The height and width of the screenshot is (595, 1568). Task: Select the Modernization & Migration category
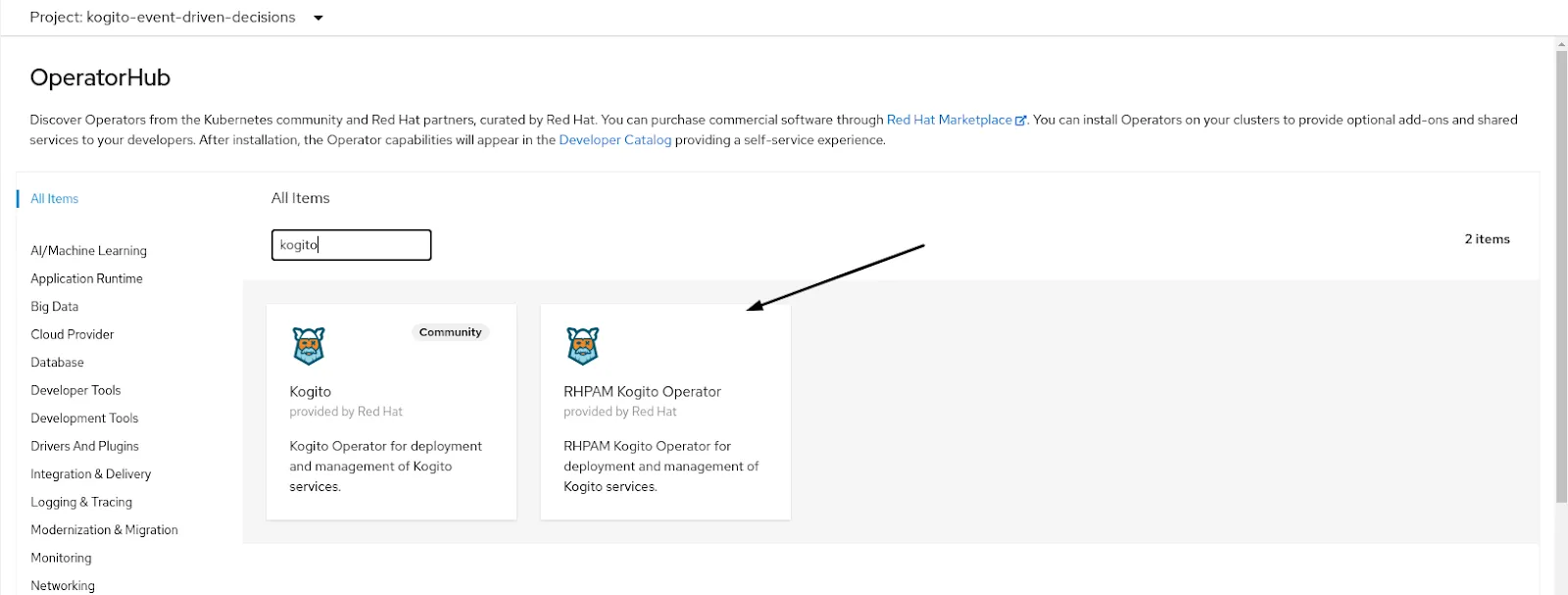pyautogui.click(x=104, y=530)
